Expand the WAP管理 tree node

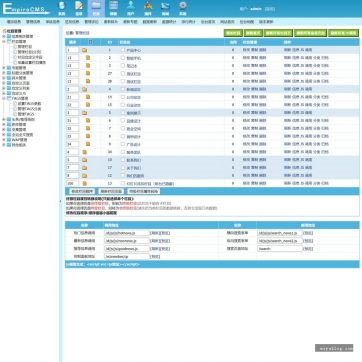tap(4, 140)
